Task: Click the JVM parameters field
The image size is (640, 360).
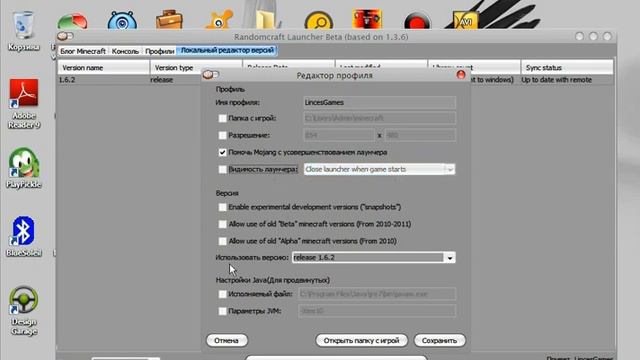Action: [x=377, y=311]
